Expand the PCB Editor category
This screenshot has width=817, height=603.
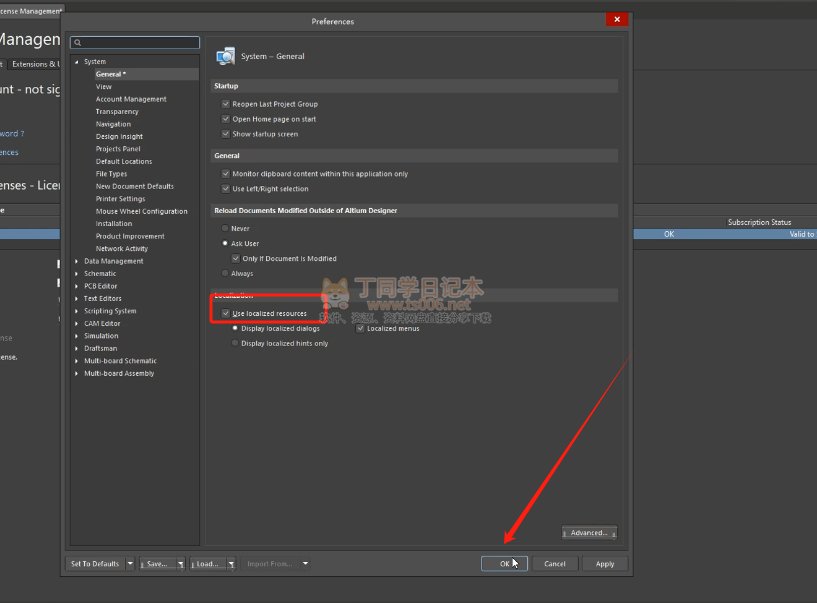(77, 286)
